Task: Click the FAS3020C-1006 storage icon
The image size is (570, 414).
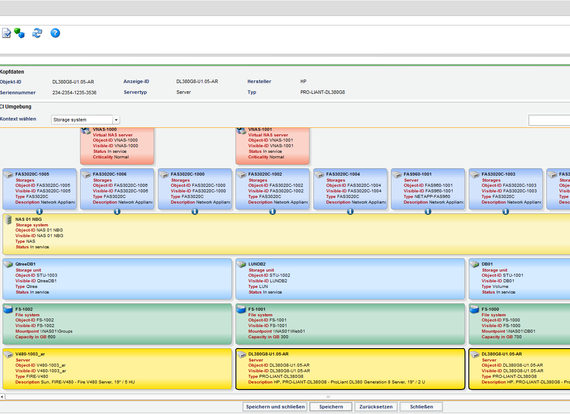Action: tap(86, 175)
